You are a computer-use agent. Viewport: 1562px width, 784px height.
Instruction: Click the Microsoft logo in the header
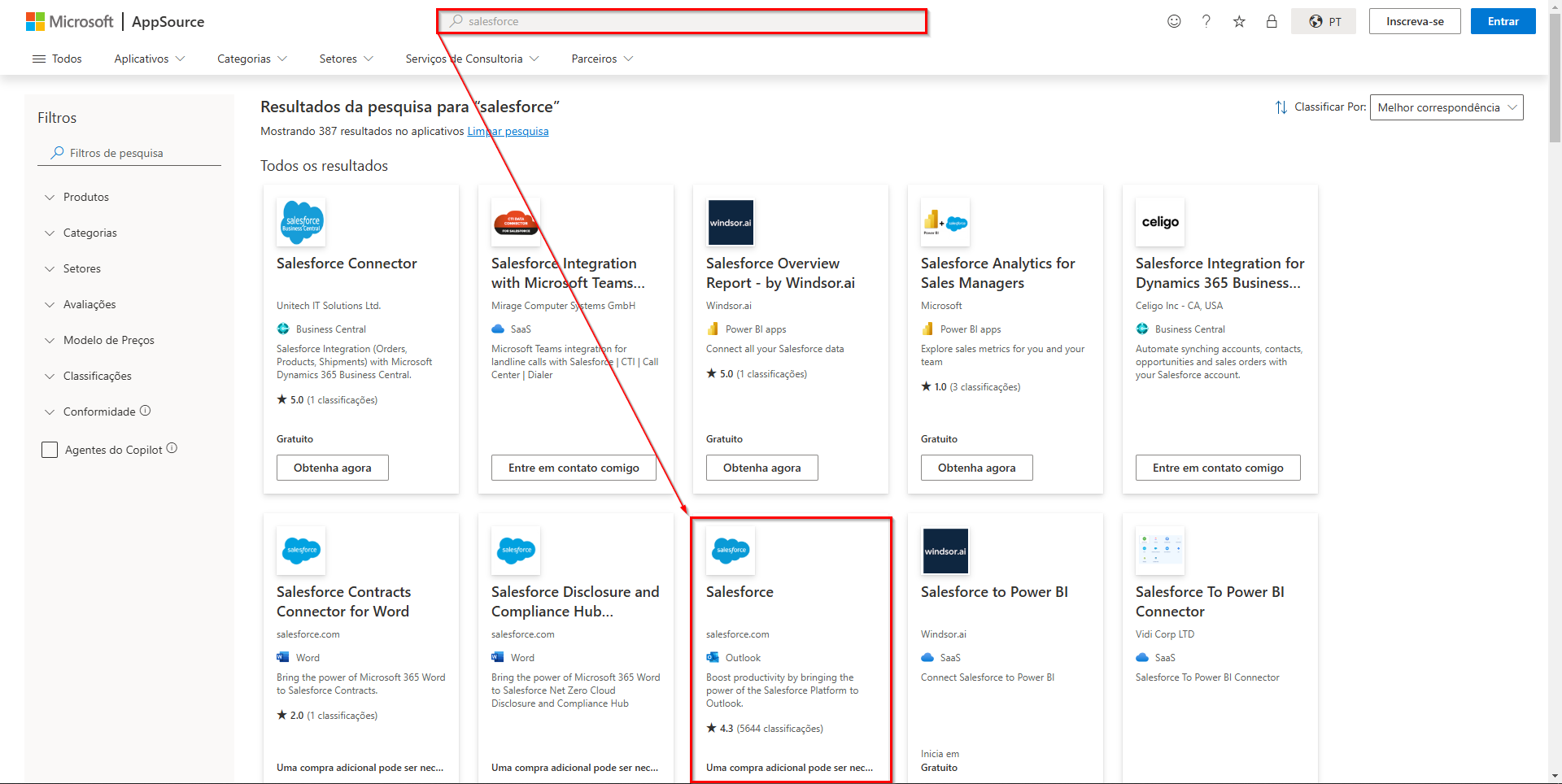click(69, 22)
